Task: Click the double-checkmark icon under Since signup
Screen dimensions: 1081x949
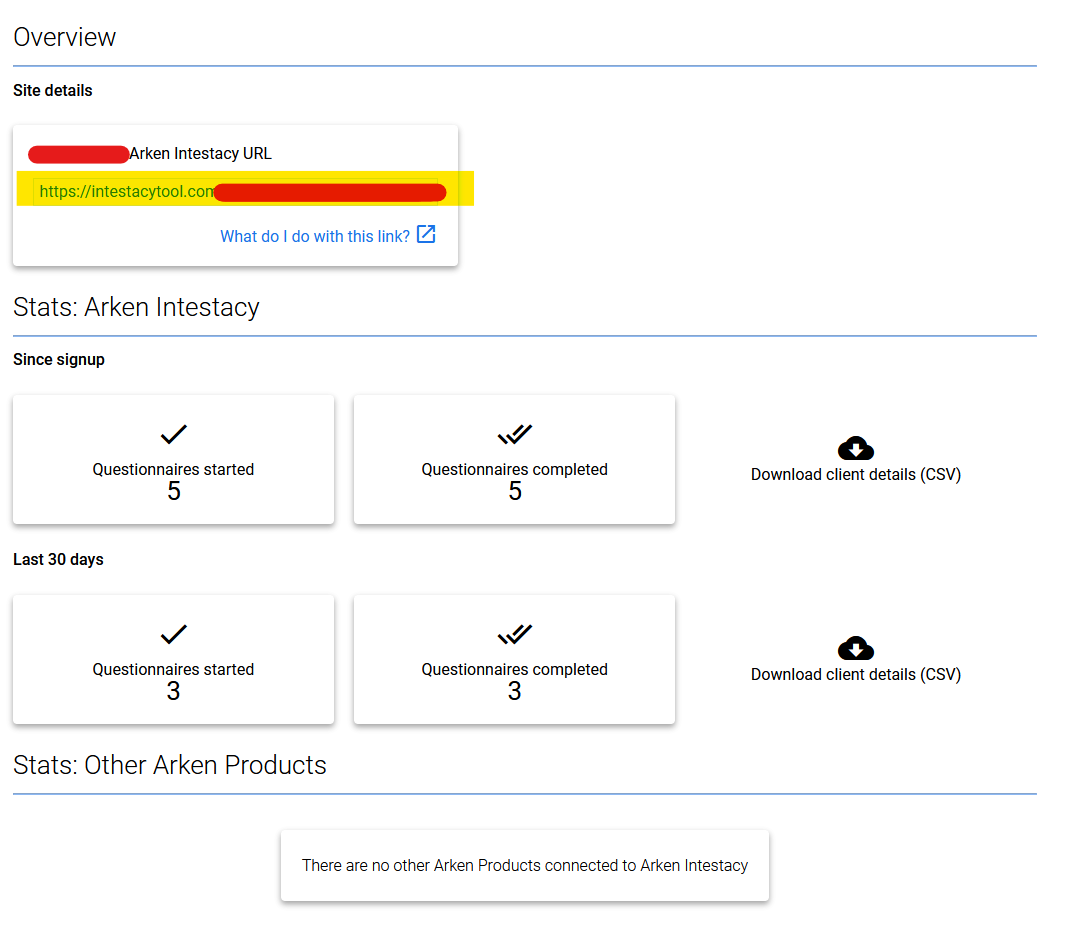Action: [514, 435]
